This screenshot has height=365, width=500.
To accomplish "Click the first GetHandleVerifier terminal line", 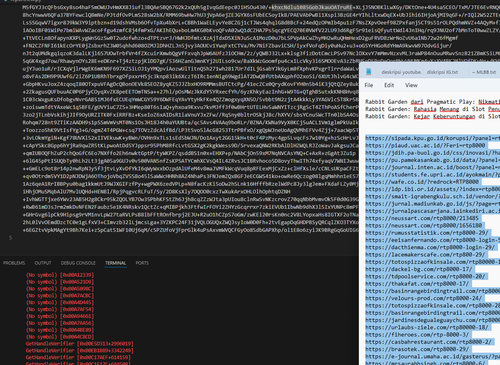I will point(80,344).
